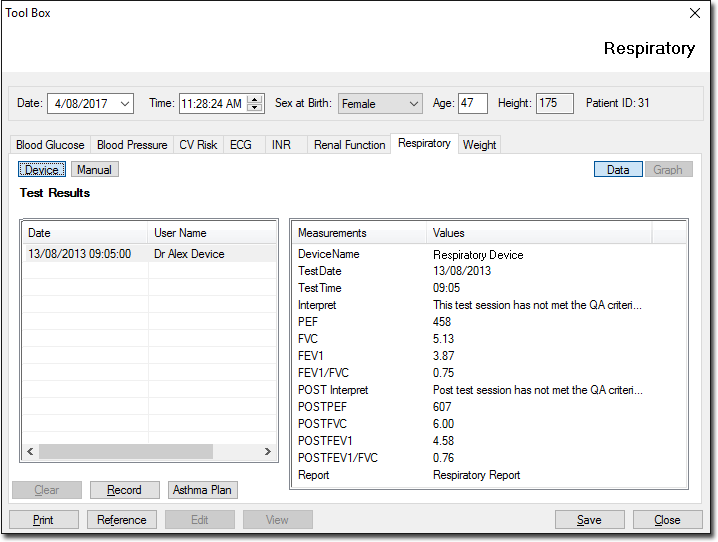718x542 pixels.
Task: Click the horizontal scrollbar thumb
Action: click(x=126, y=451)
